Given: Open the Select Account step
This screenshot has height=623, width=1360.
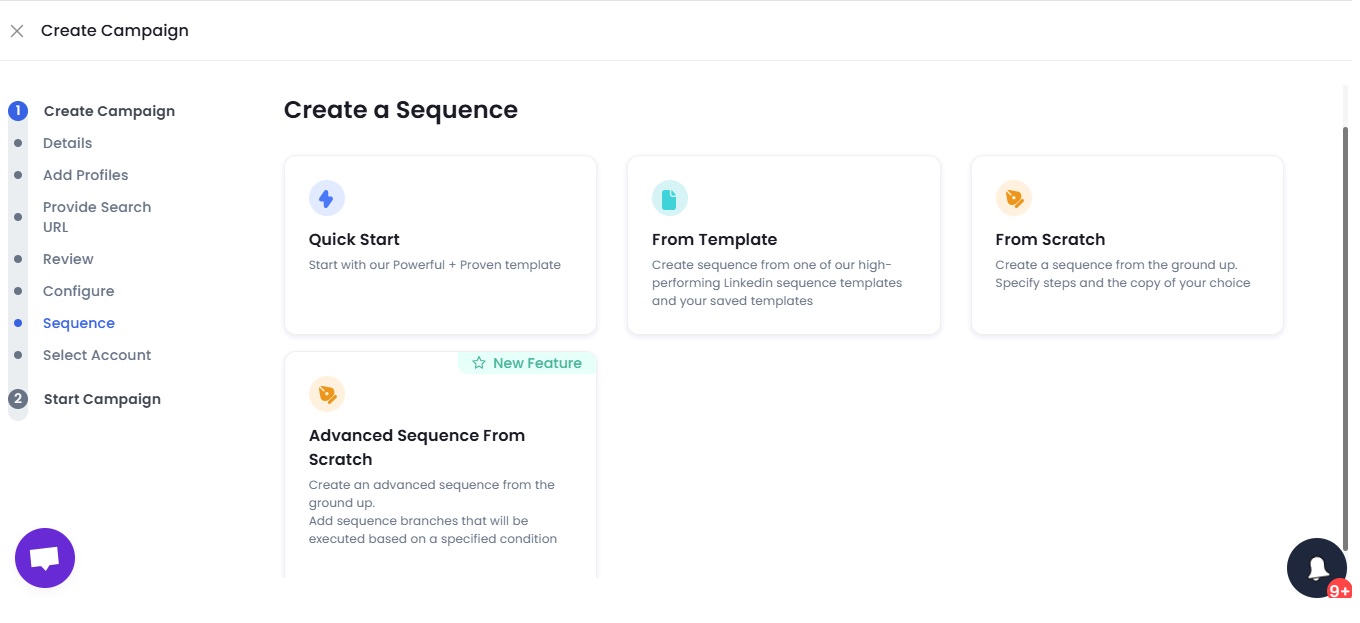Looking at the screenshot, I should coord(97,354).
